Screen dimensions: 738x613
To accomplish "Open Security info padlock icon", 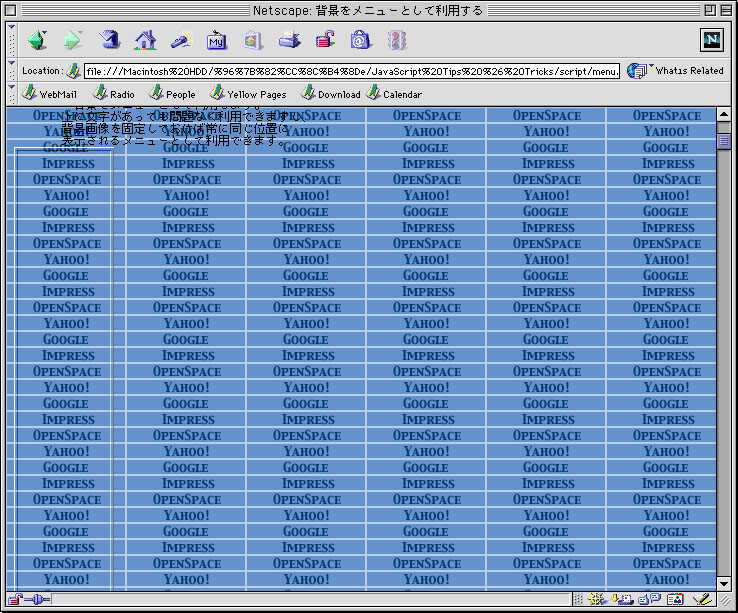I will click(x=325, y=40).
